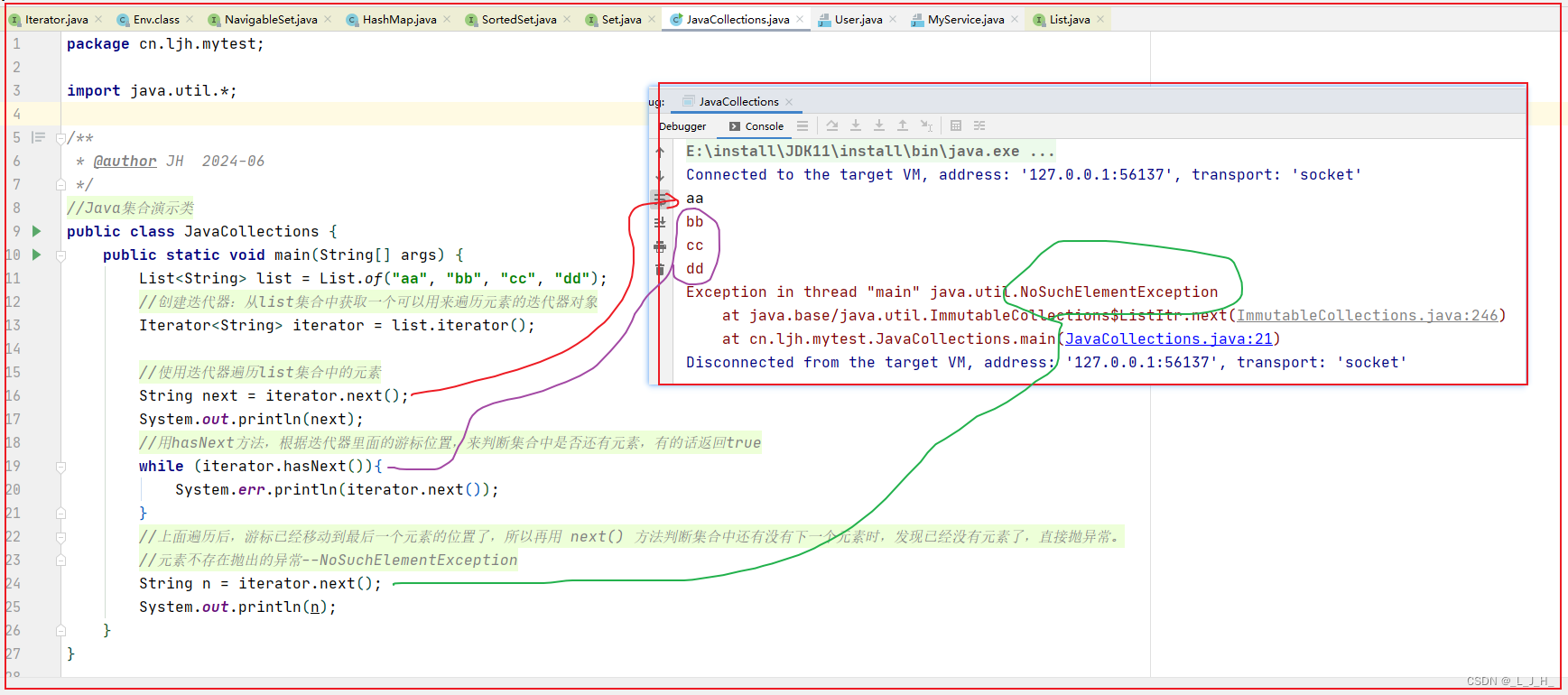This screenshot has width=1568, height=695.
Task: Close the Iterator.java editor tab
Action: point(98,19)
